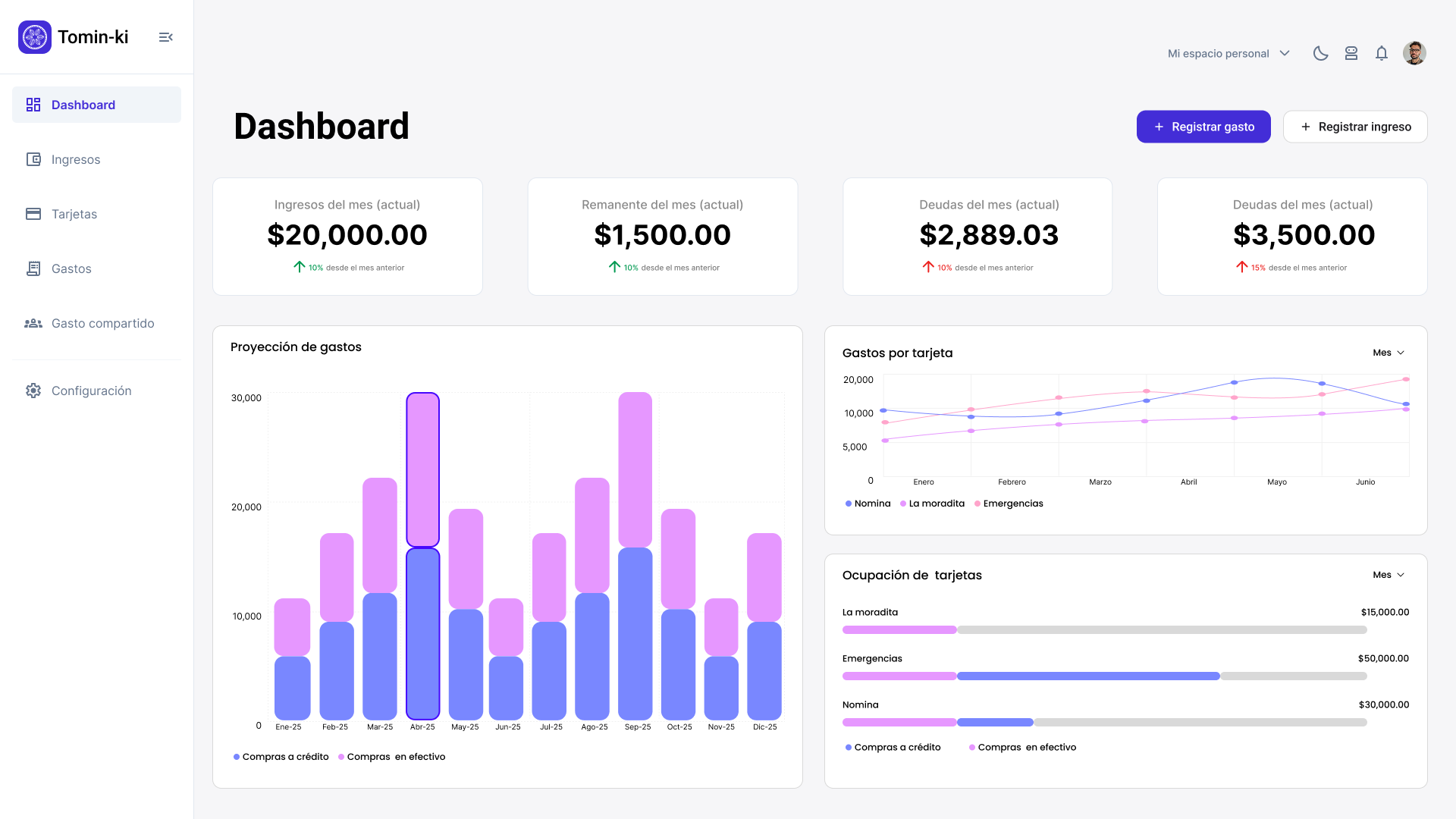Open Mes dropdown in Gastos por tarjeta
The image size is (1456, 819).
coord(1389,353)
